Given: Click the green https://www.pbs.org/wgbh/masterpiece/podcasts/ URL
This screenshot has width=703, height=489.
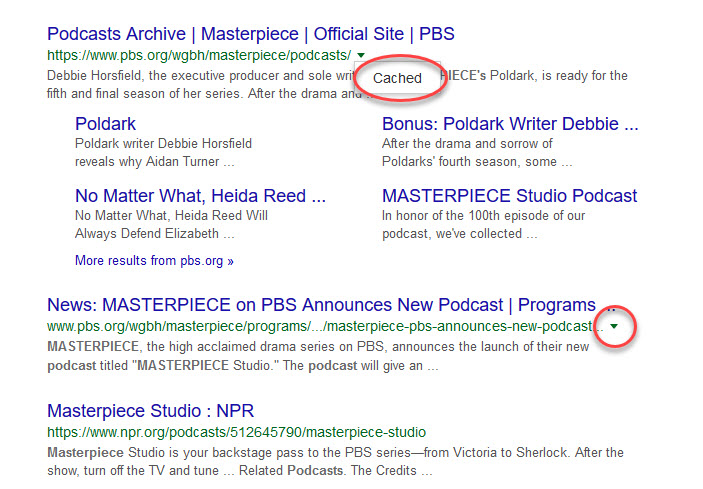Looking at the screenshot, I should pos(199,56).
